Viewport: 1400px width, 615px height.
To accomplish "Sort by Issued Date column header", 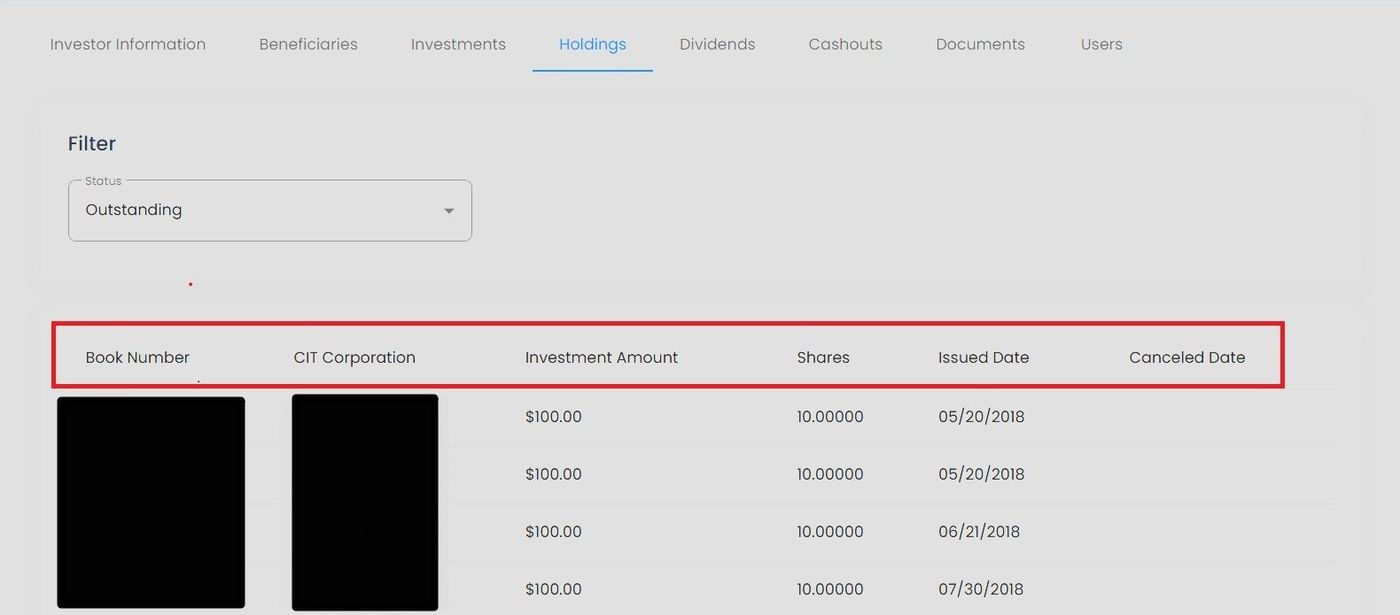I will pyautogui.click(x=983, y=357).
